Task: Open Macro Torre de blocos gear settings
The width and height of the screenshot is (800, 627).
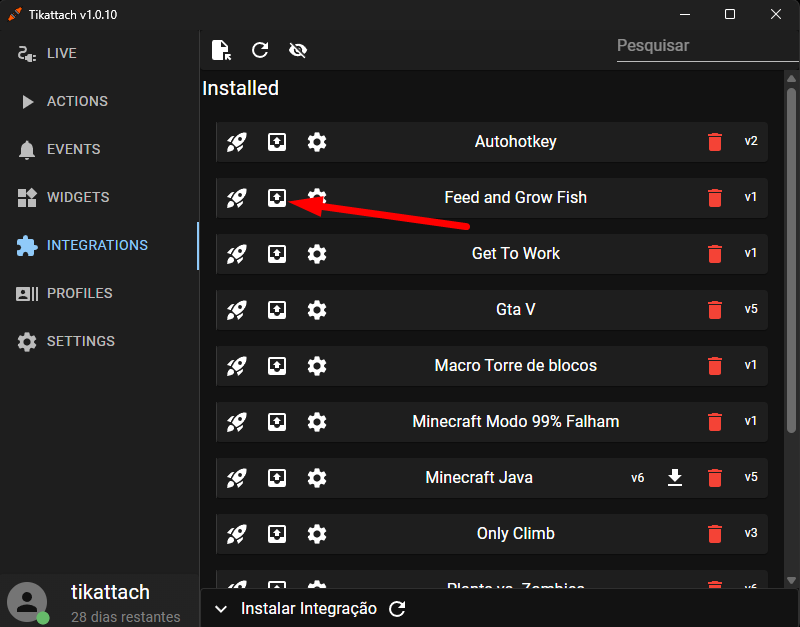Action: point(317,366)
